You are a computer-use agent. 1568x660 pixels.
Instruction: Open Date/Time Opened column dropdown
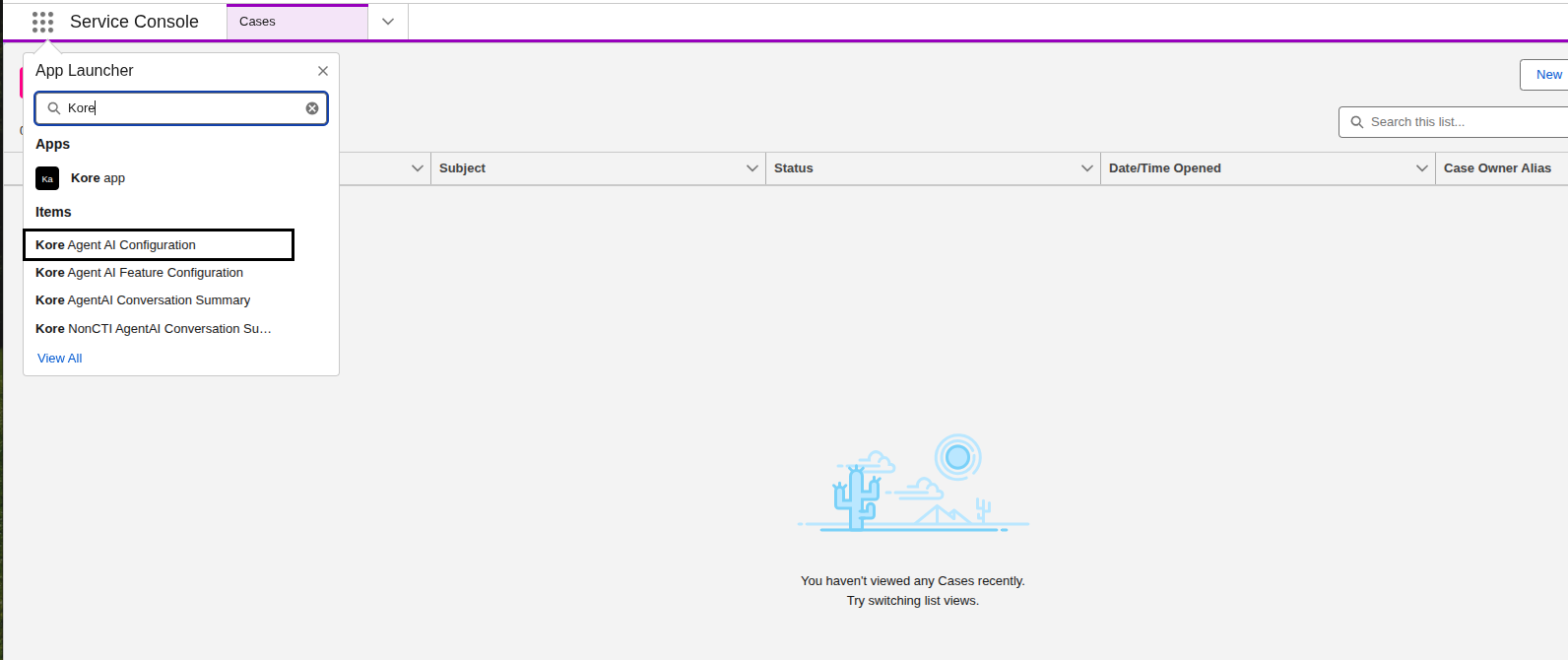[1422, 168]
